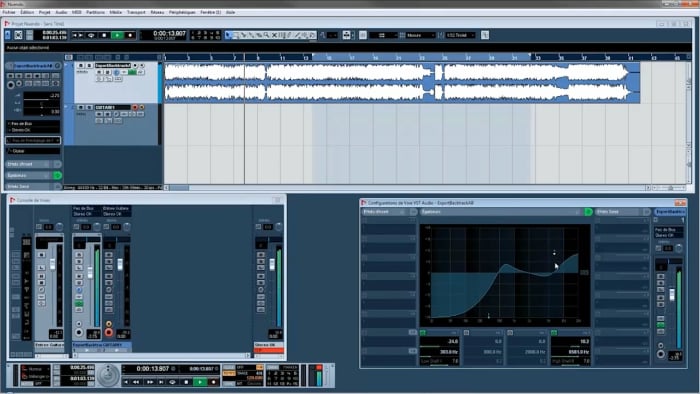Open the Périphériques menu
700x394 pixels.
[182, 12]
